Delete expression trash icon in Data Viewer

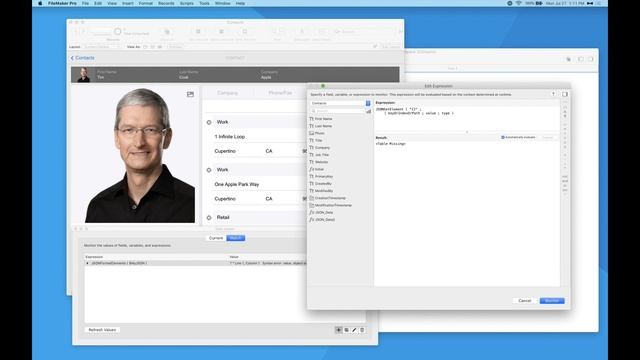[x=362, y=330]
